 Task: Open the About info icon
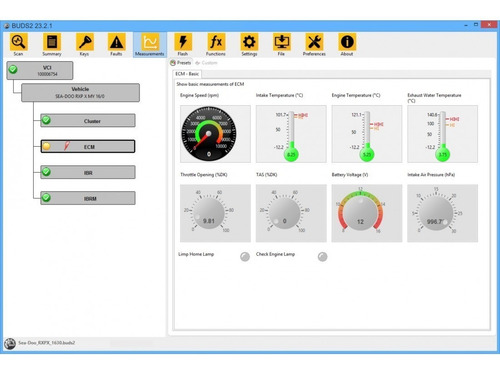point(347,42)
